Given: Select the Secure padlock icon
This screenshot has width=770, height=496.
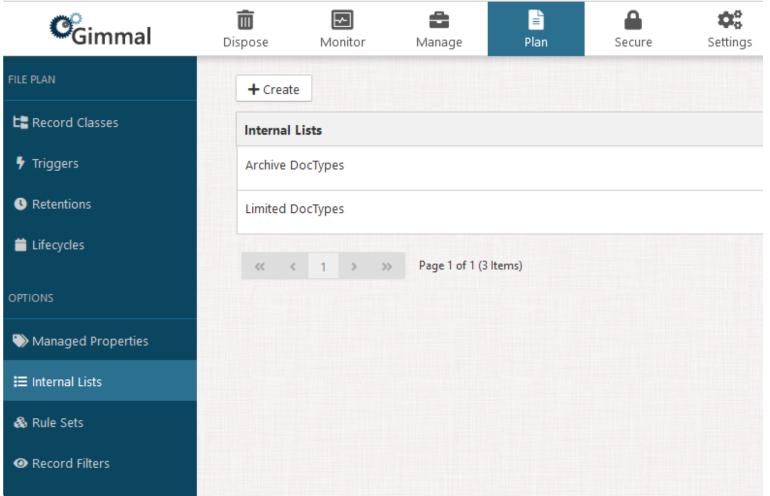Looking at the screenshot, I should coord(632,18).
